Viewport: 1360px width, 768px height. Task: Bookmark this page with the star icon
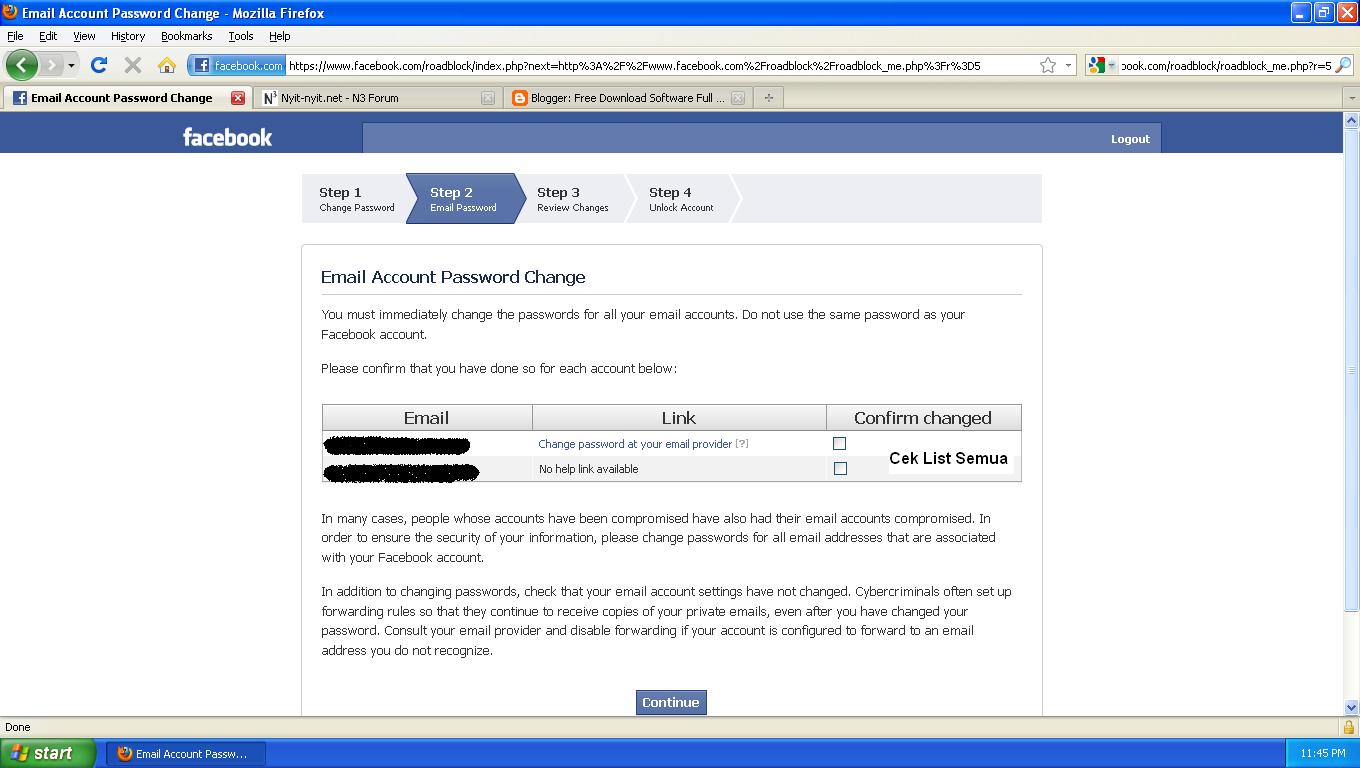tap(1048, 65)
